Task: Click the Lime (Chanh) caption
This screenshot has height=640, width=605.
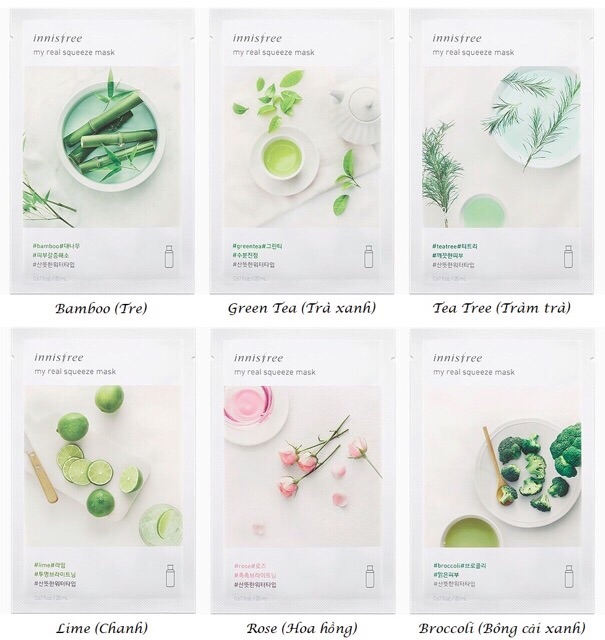Action: click(x=102, y=628)
